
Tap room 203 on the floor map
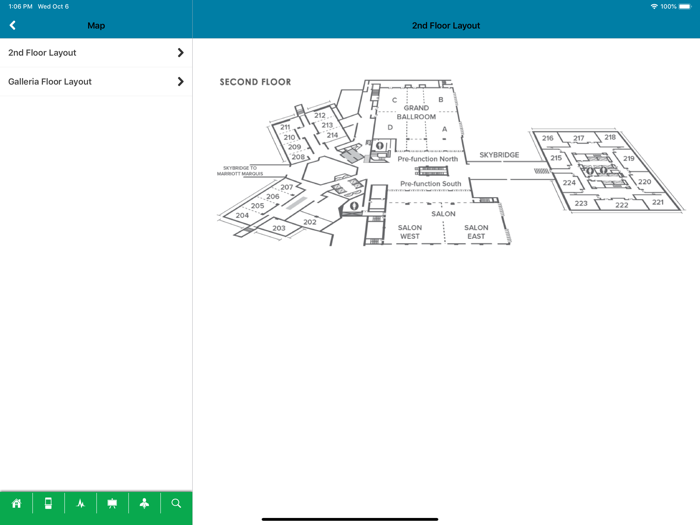click(x=279, y=228)
